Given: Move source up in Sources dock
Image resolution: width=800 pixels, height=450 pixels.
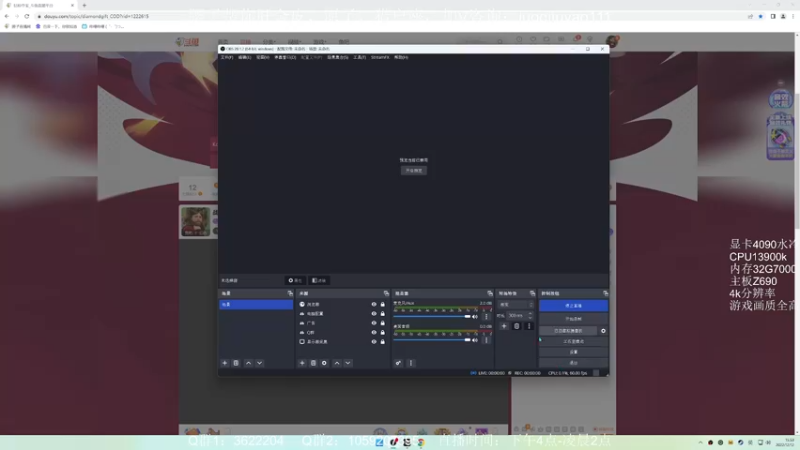Looking at the screenshot, I should coord(337,363).
